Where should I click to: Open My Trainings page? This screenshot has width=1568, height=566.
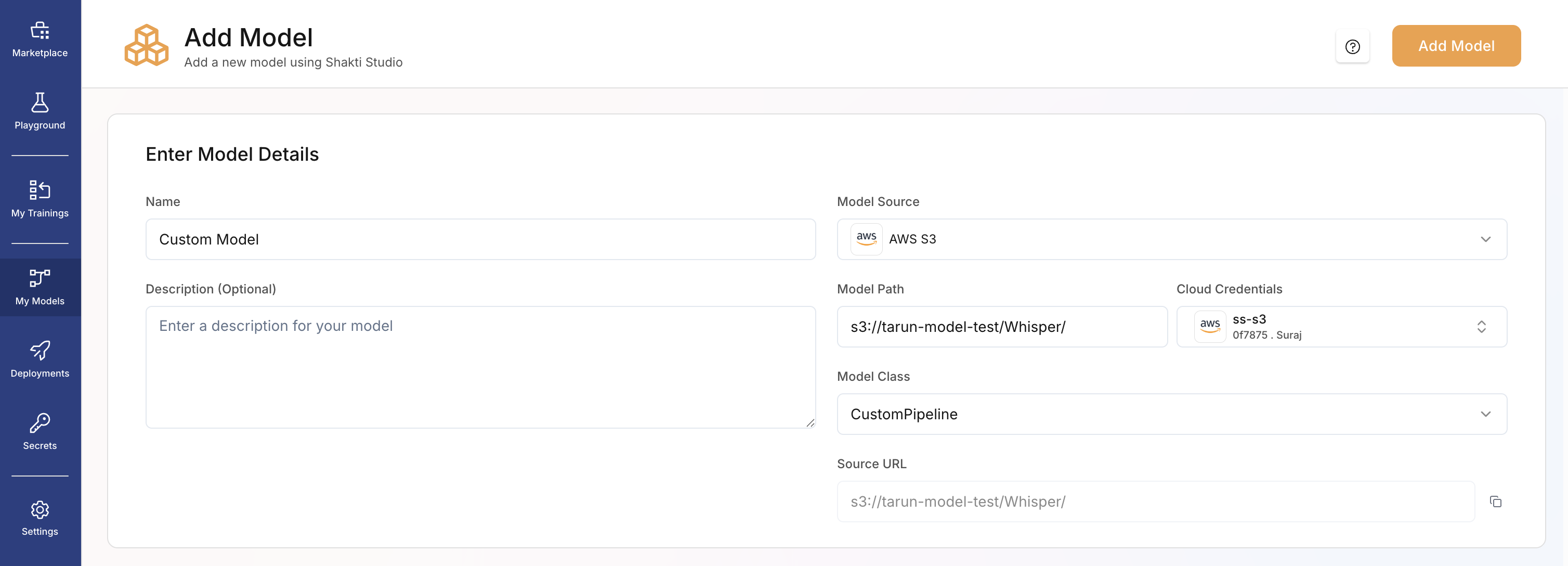click(40, 199)
